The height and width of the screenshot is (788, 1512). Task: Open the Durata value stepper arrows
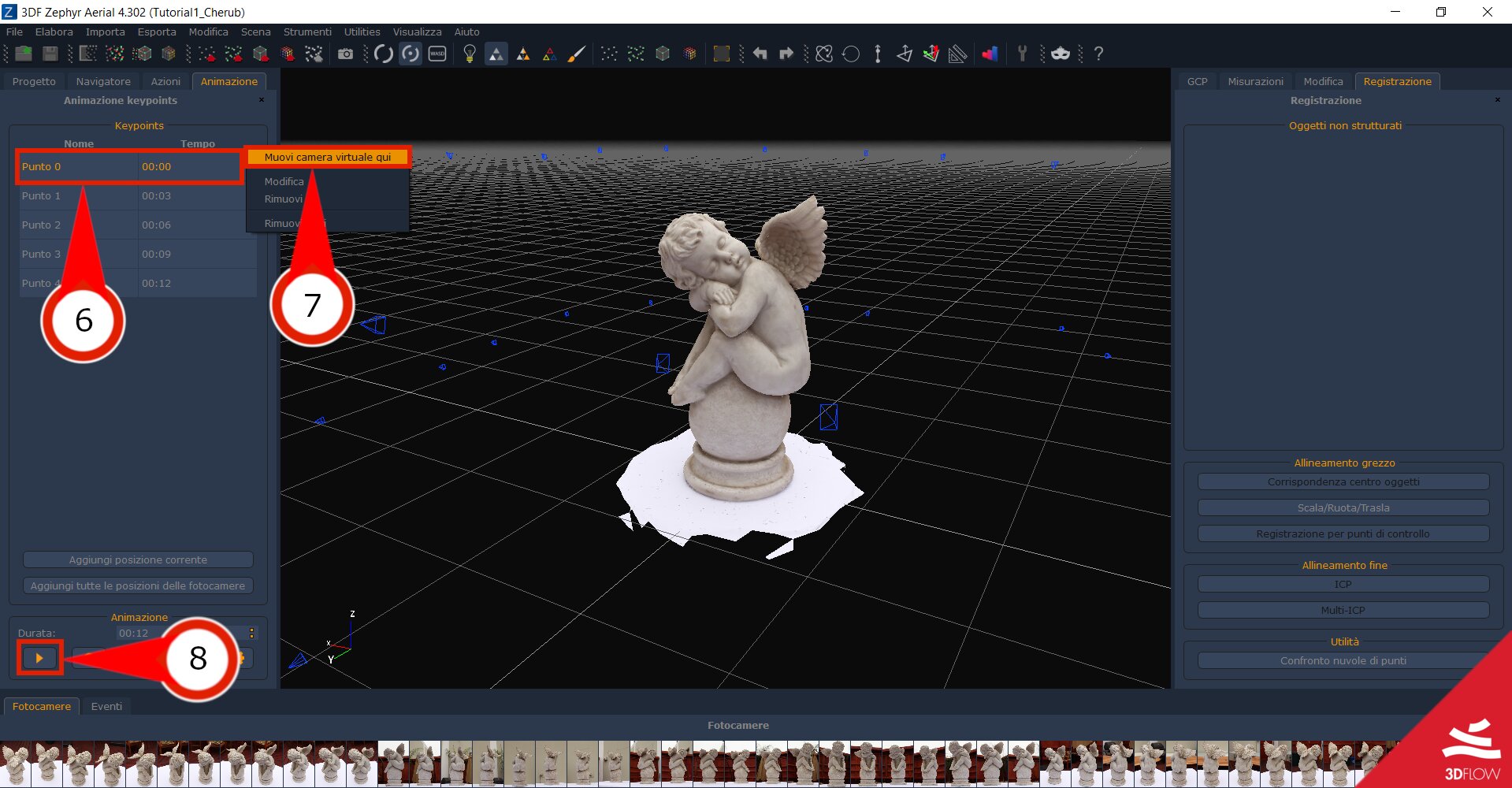(251, 632)
